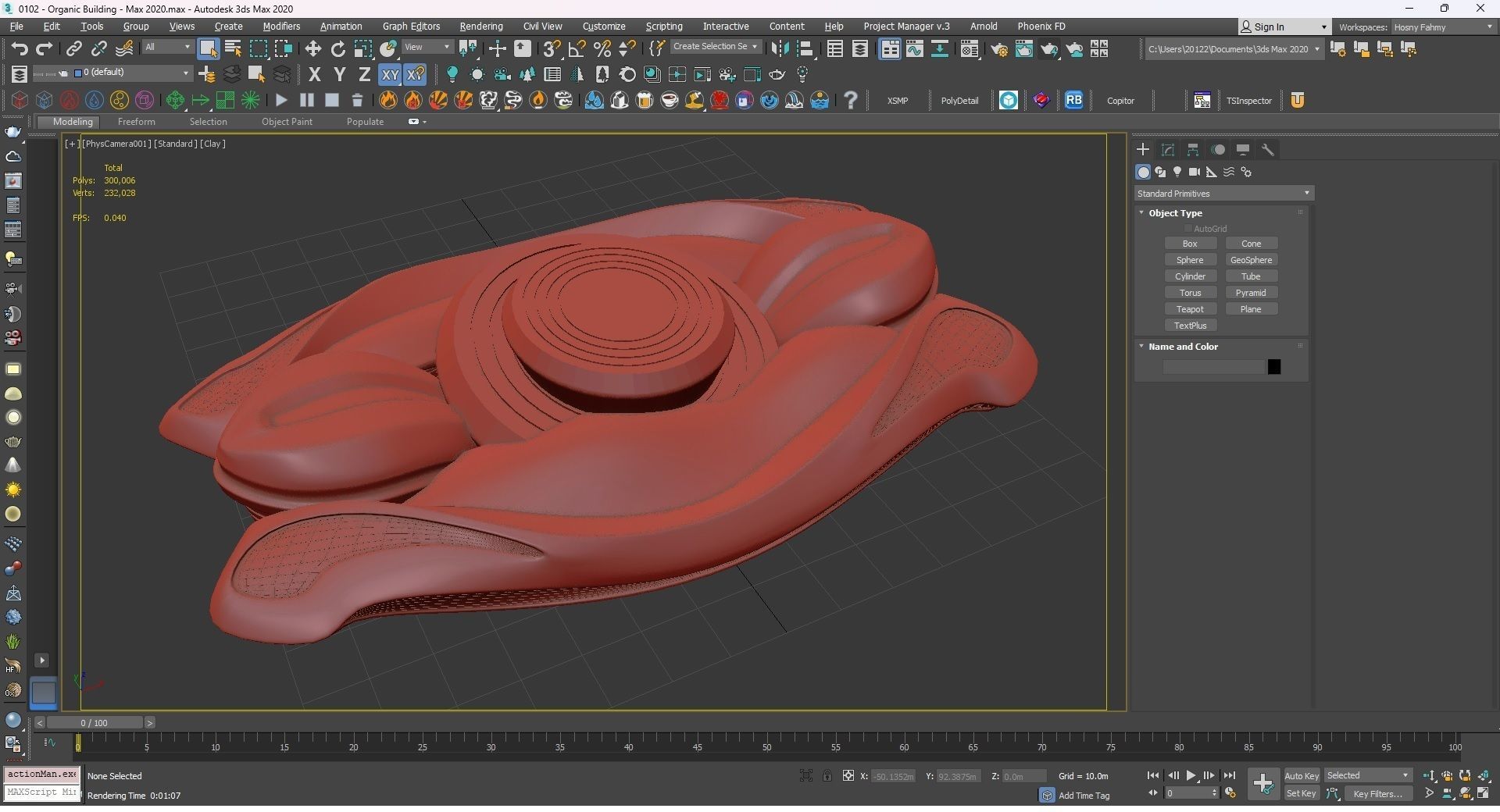Open the Render Setup teapot-gear icon
The image size is (1500, 812).
[x=999, y=49]
